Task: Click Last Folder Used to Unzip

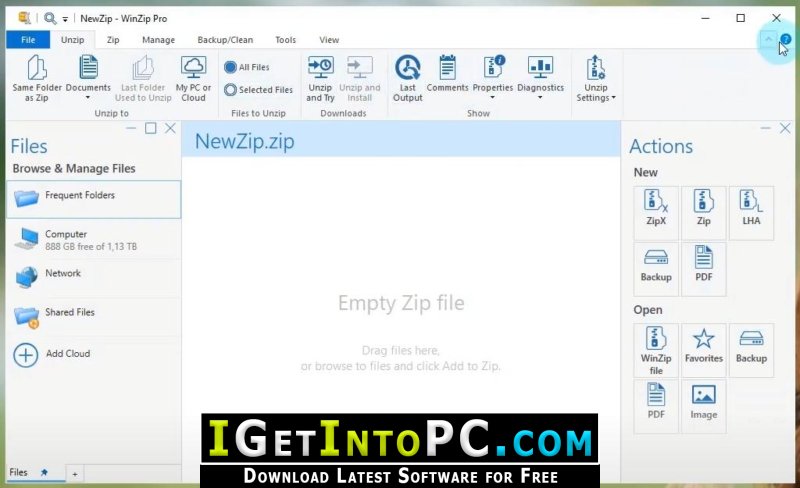Action: point(143,78)
